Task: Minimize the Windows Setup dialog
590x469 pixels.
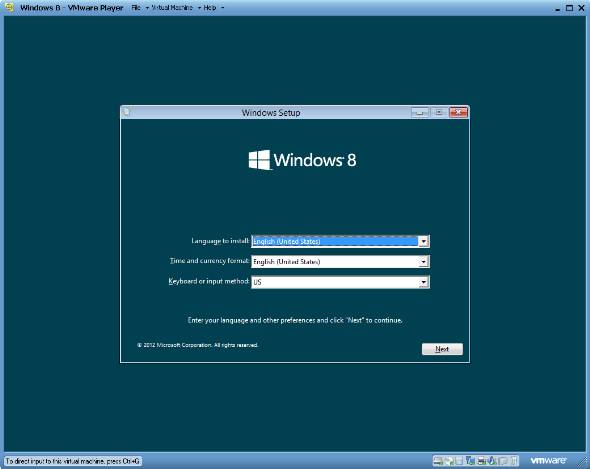Action: 420,112
